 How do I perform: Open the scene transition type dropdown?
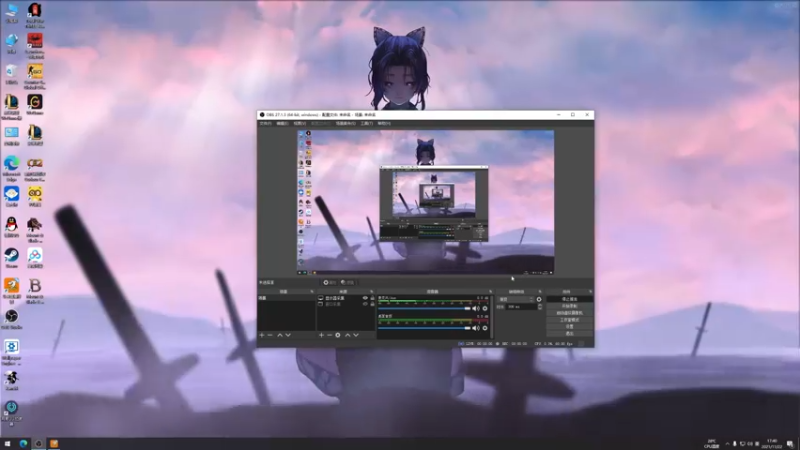click(516, 299)
